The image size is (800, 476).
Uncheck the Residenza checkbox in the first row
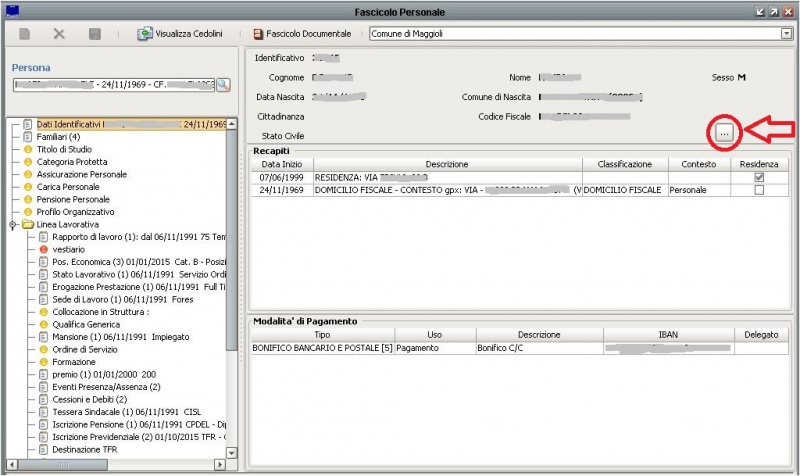point(759,177)
